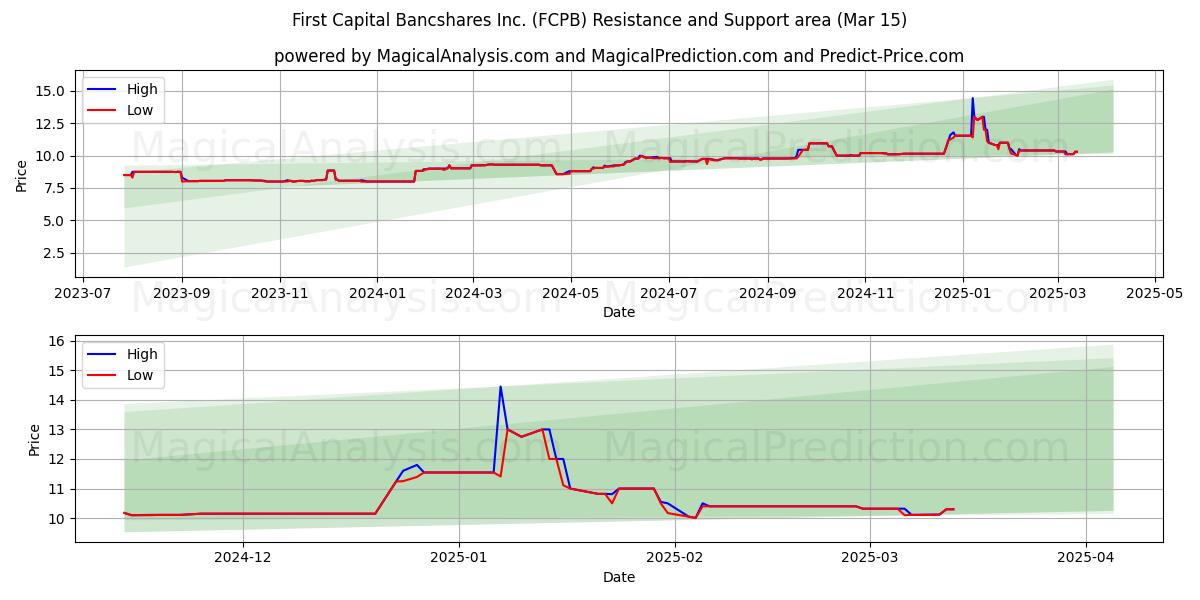
Task: Click the 2025-03 tick label on top chart
Action: click(1058, 294)
